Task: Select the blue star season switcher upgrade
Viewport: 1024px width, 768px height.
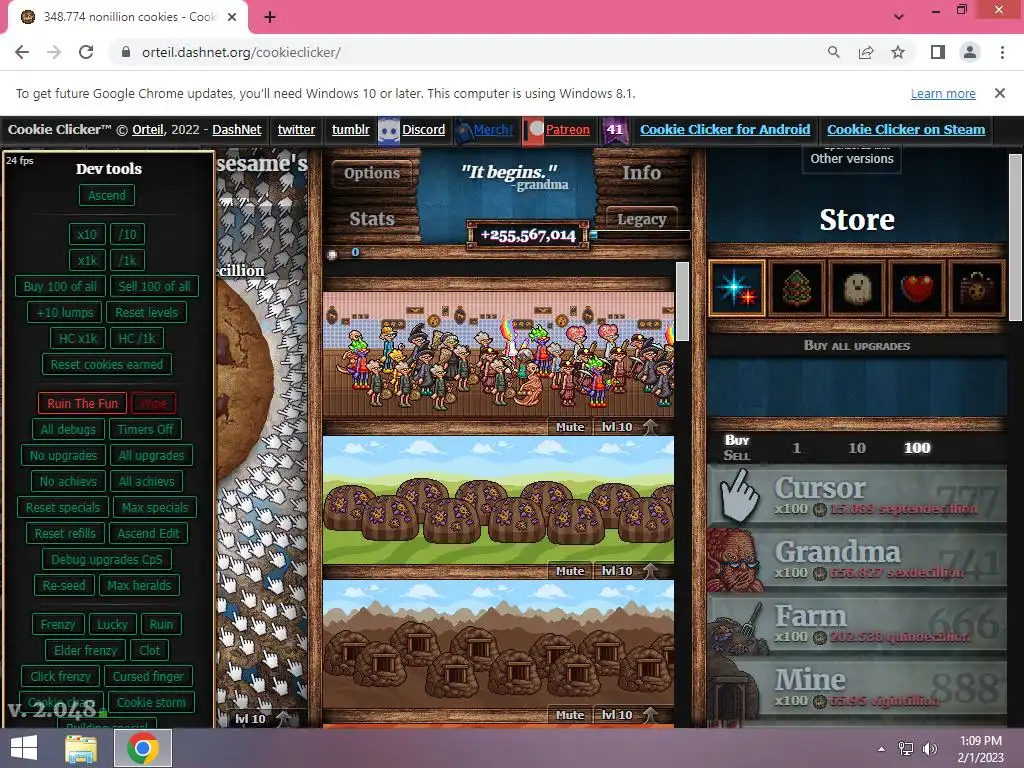Action: tap(736, 288)
